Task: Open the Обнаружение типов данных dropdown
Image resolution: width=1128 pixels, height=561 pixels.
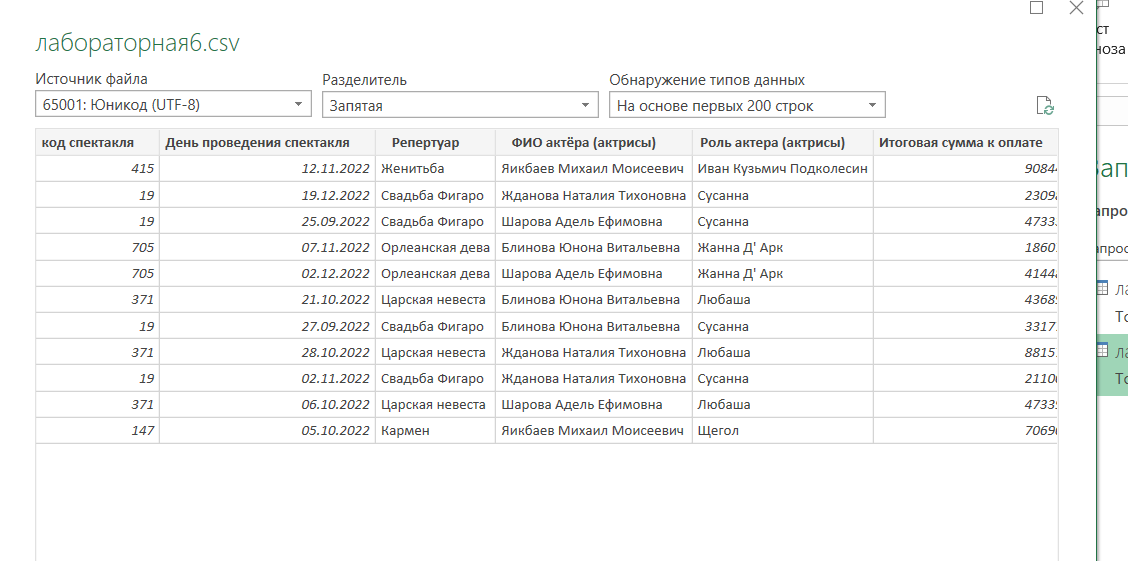Action: (747, 104)
